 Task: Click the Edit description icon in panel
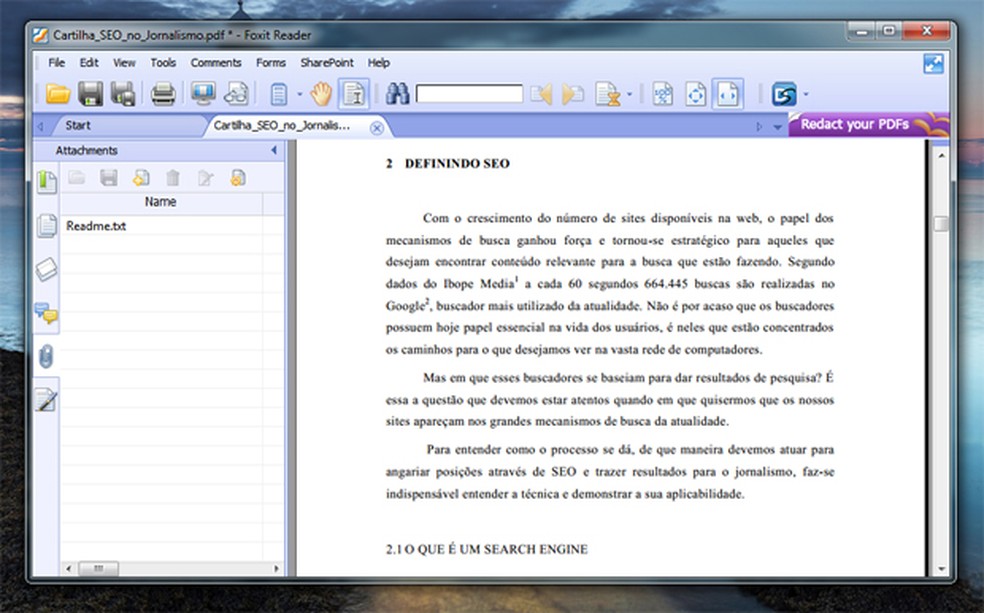pyautogui.click(x=206, y=178)
